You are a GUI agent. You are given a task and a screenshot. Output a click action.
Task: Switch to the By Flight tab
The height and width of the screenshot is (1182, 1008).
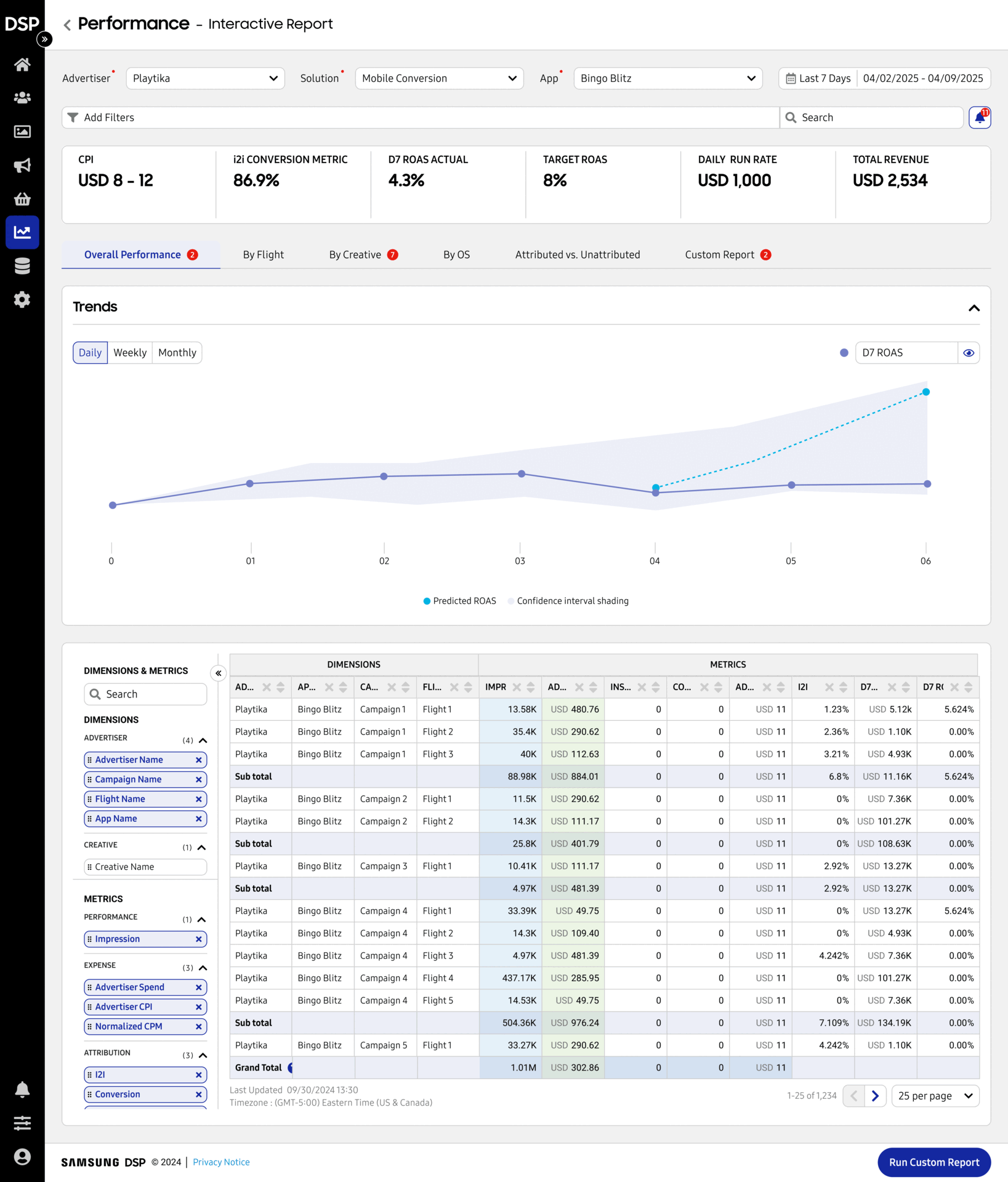point(263,255)
